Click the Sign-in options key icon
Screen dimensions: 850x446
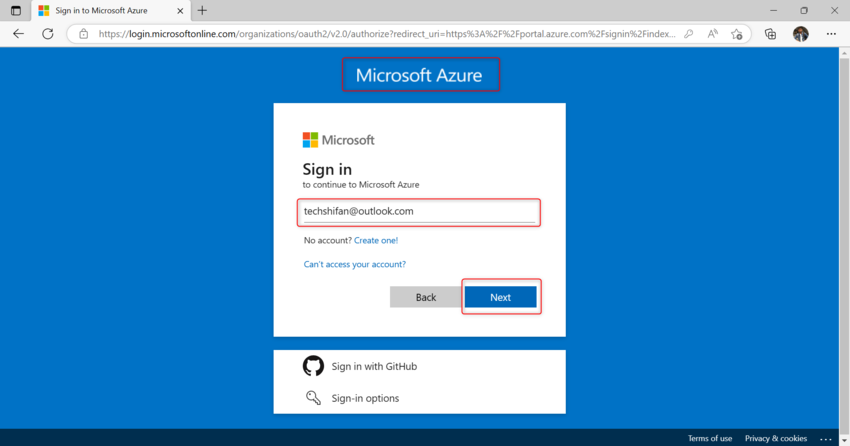313,398
